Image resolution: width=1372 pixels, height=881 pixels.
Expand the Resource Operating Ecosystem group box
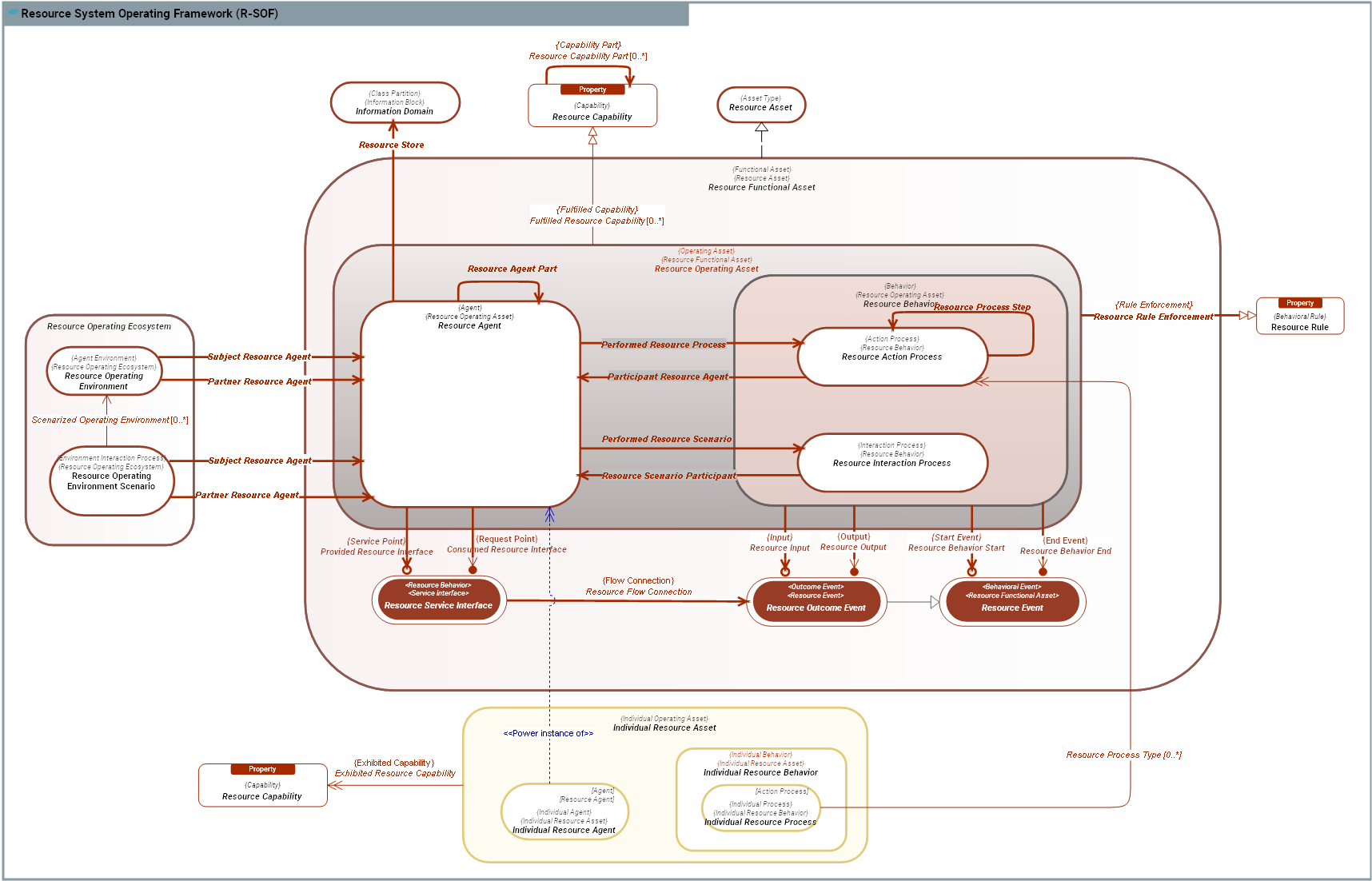[111, 326]
